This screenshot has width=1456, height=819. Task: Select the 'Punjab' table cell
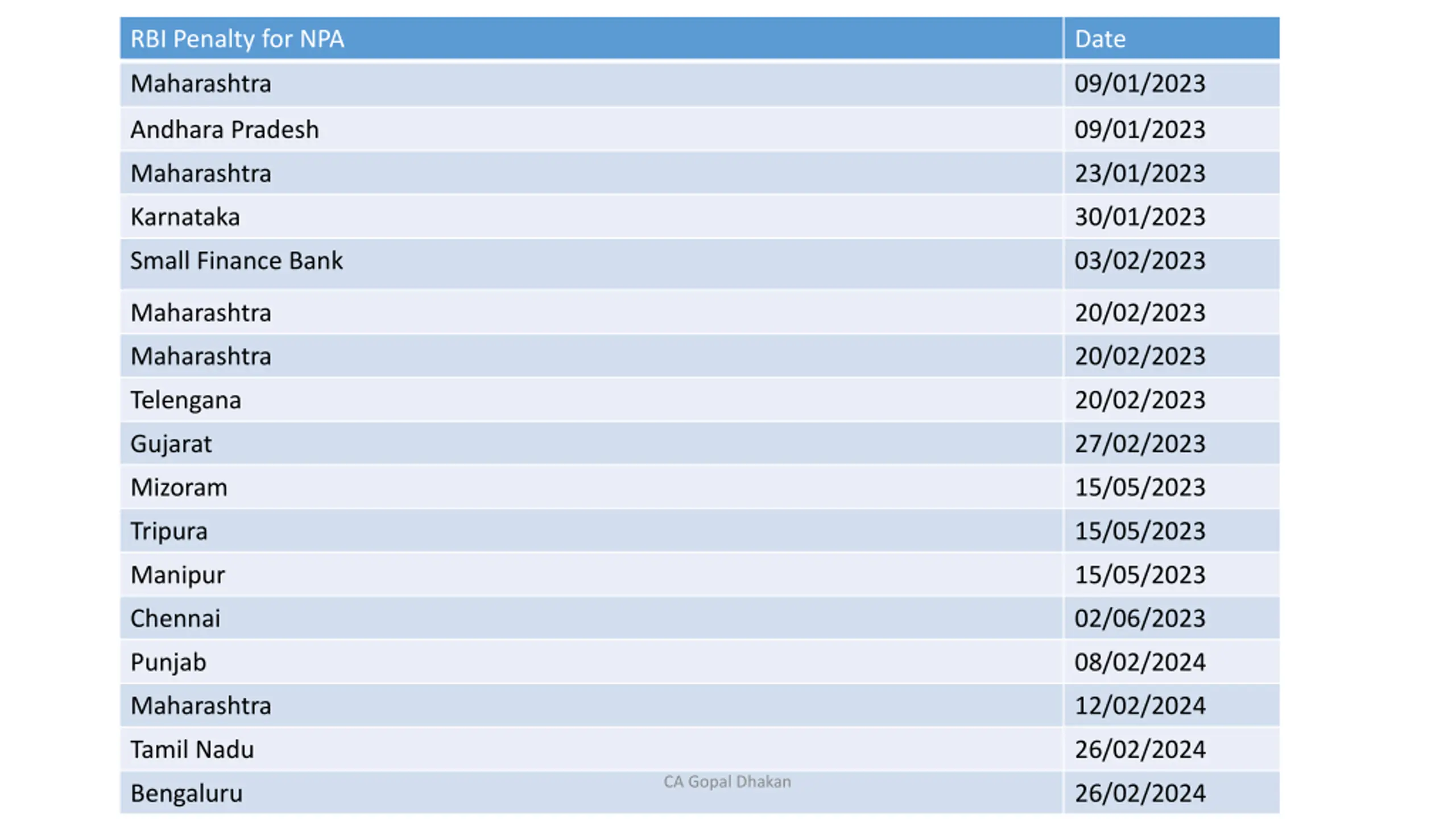tap(591, 662)
